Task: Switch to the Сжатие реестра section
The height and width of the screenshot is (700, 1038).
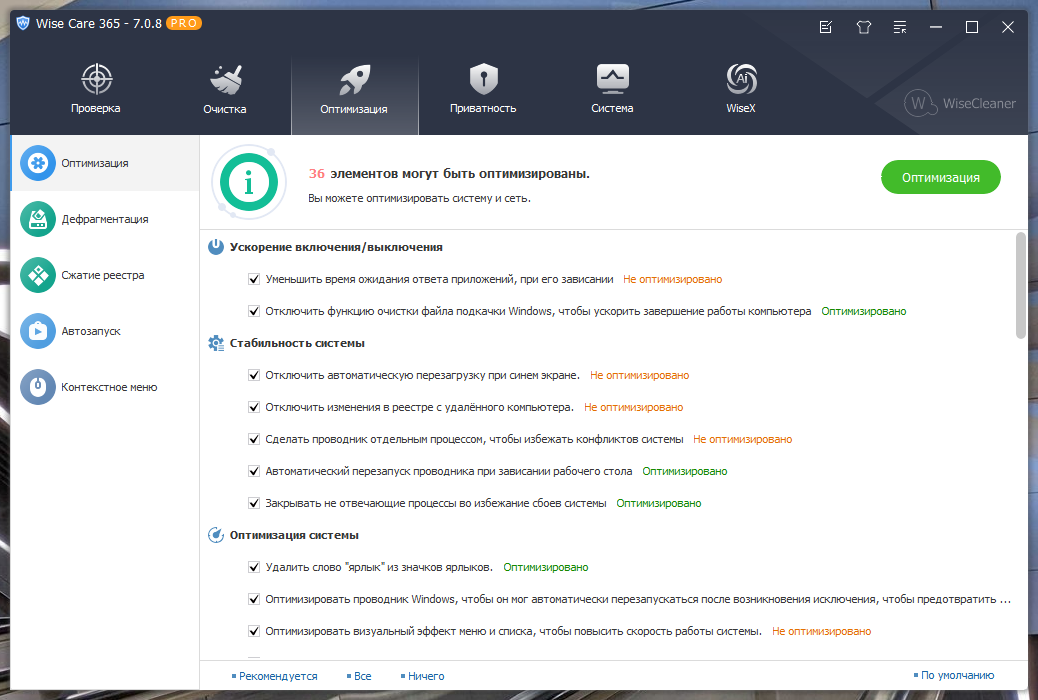Action: point(105,275)
